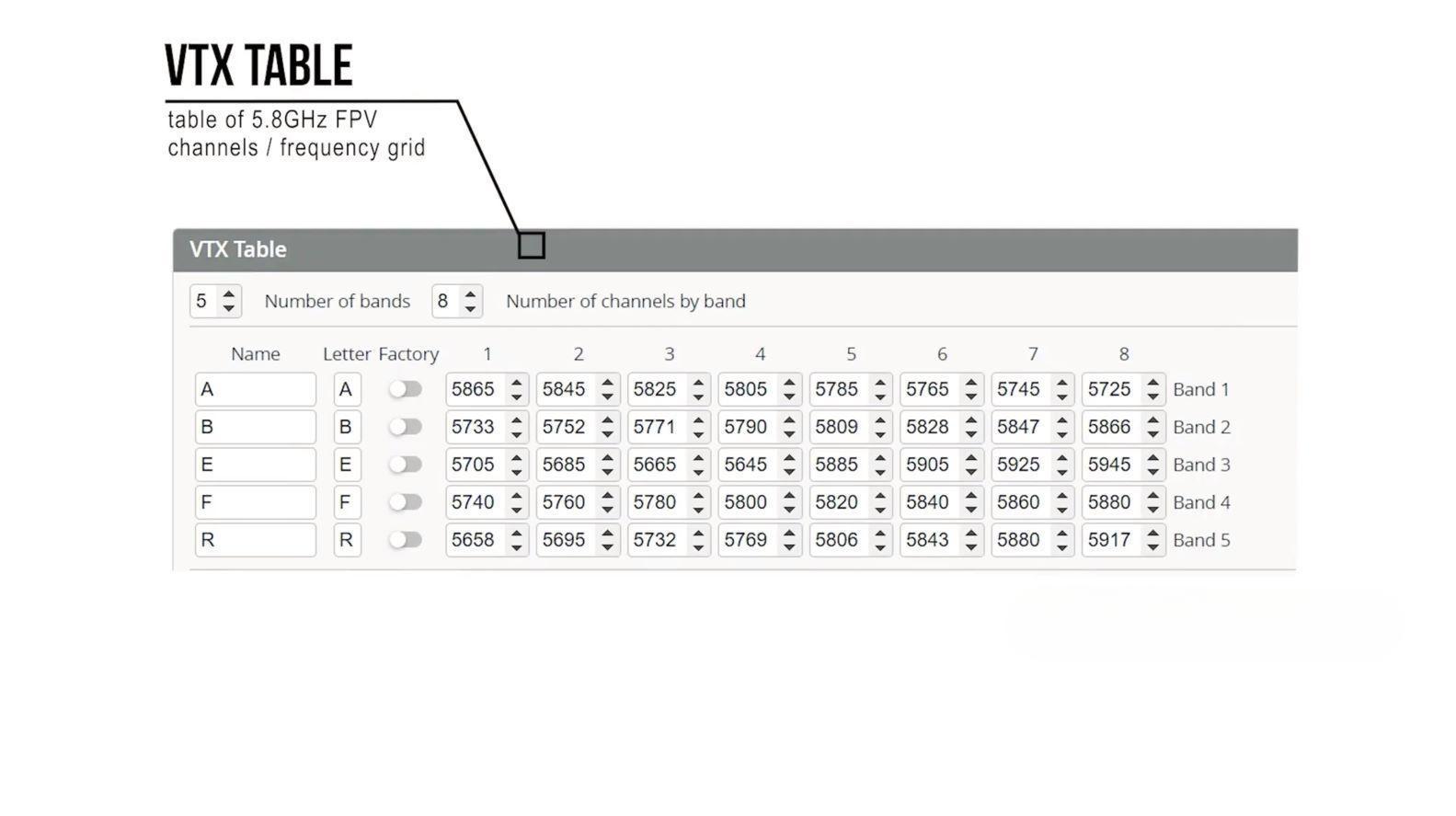Increase the Number of bands stepper
This screenshot has height=816, width=1456.
229,293
